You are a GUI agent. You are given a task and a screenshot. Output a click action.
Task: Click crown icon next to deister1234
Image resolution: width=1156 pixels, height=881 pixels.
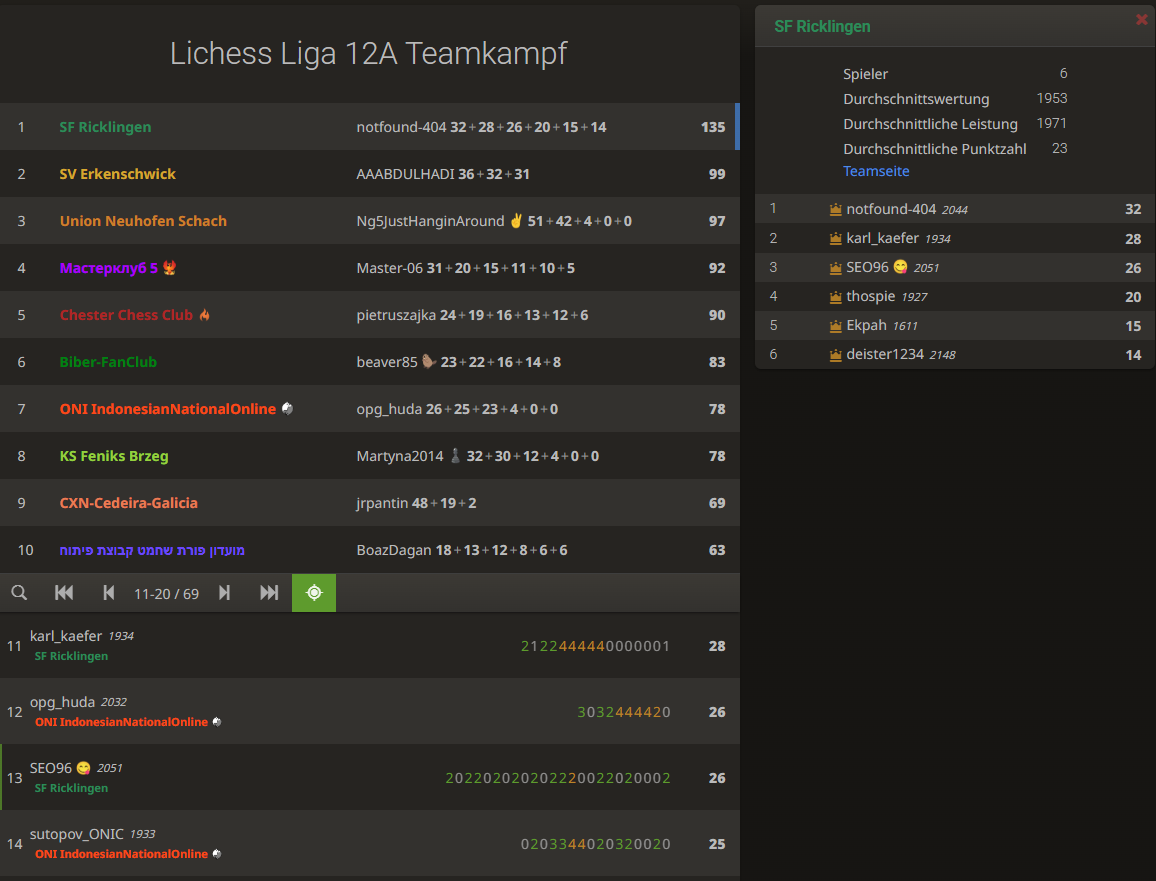pyautogui.click(x=835, y=355)
